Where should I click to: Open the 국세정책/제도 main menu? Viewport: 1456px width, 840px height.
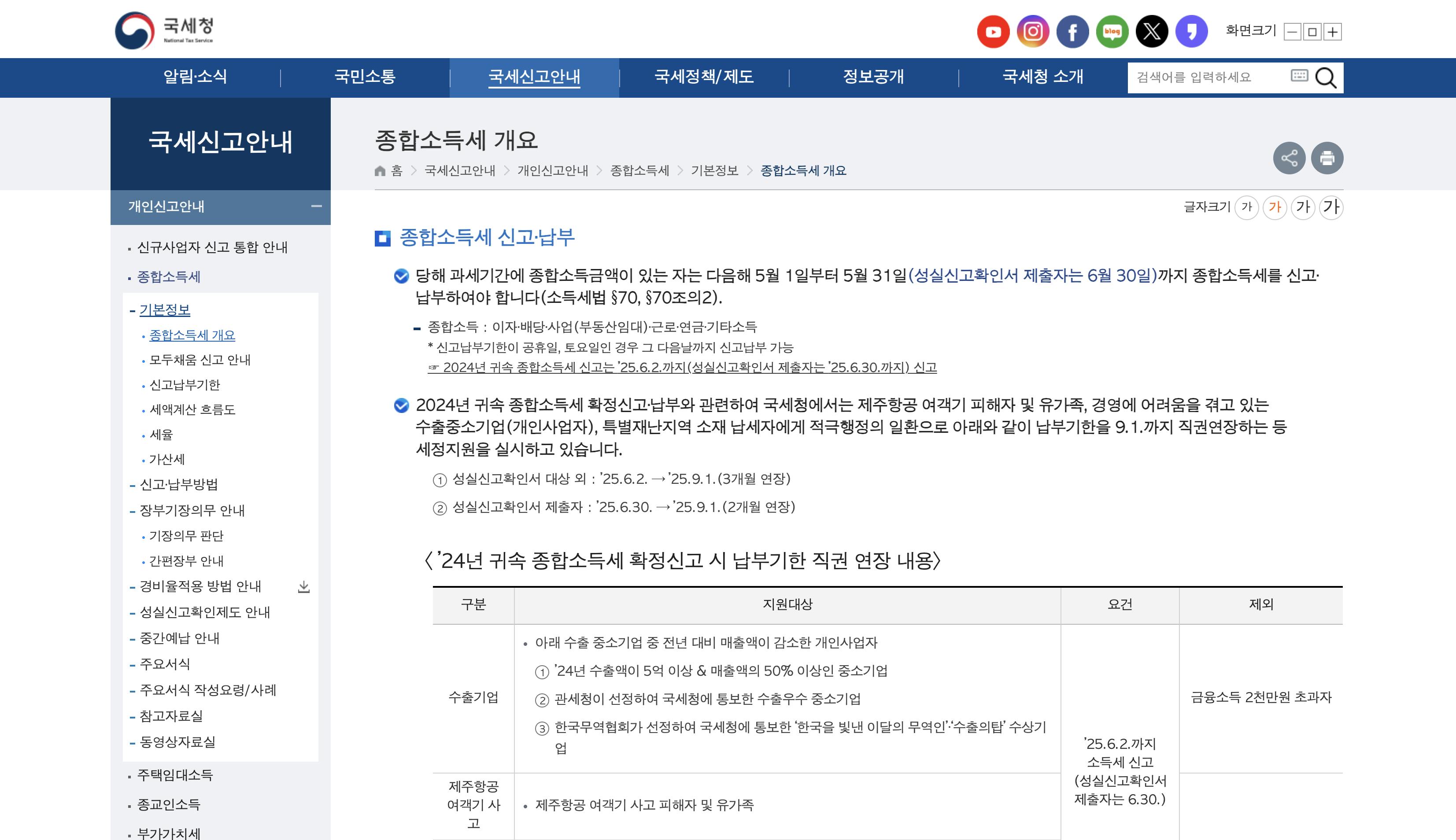click(x=704, y=77)
